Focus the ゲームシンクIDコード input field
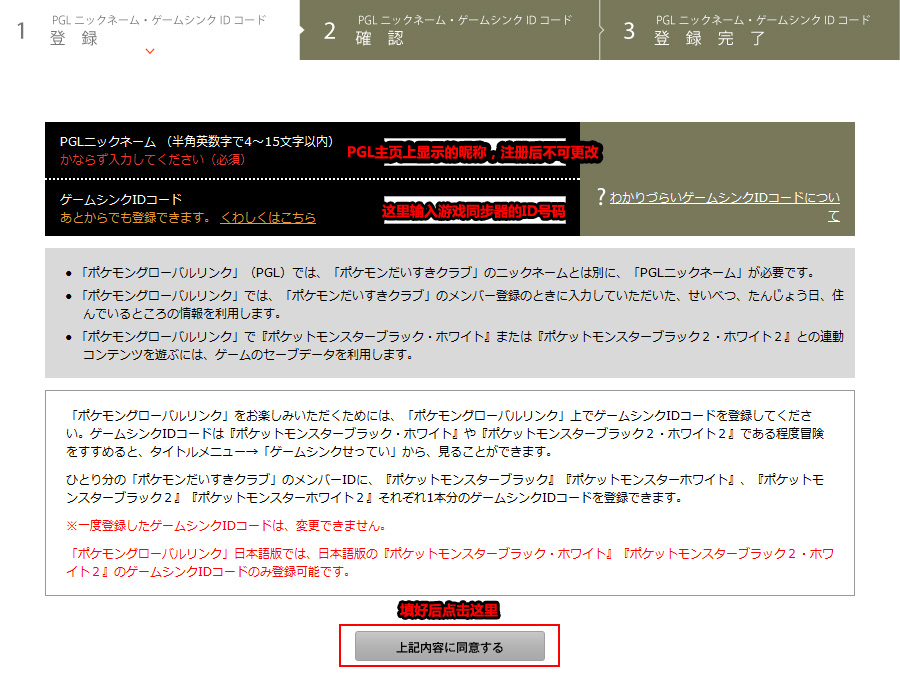Image resolution: width=900 pixels, height=699 pixels. [475, 211]
